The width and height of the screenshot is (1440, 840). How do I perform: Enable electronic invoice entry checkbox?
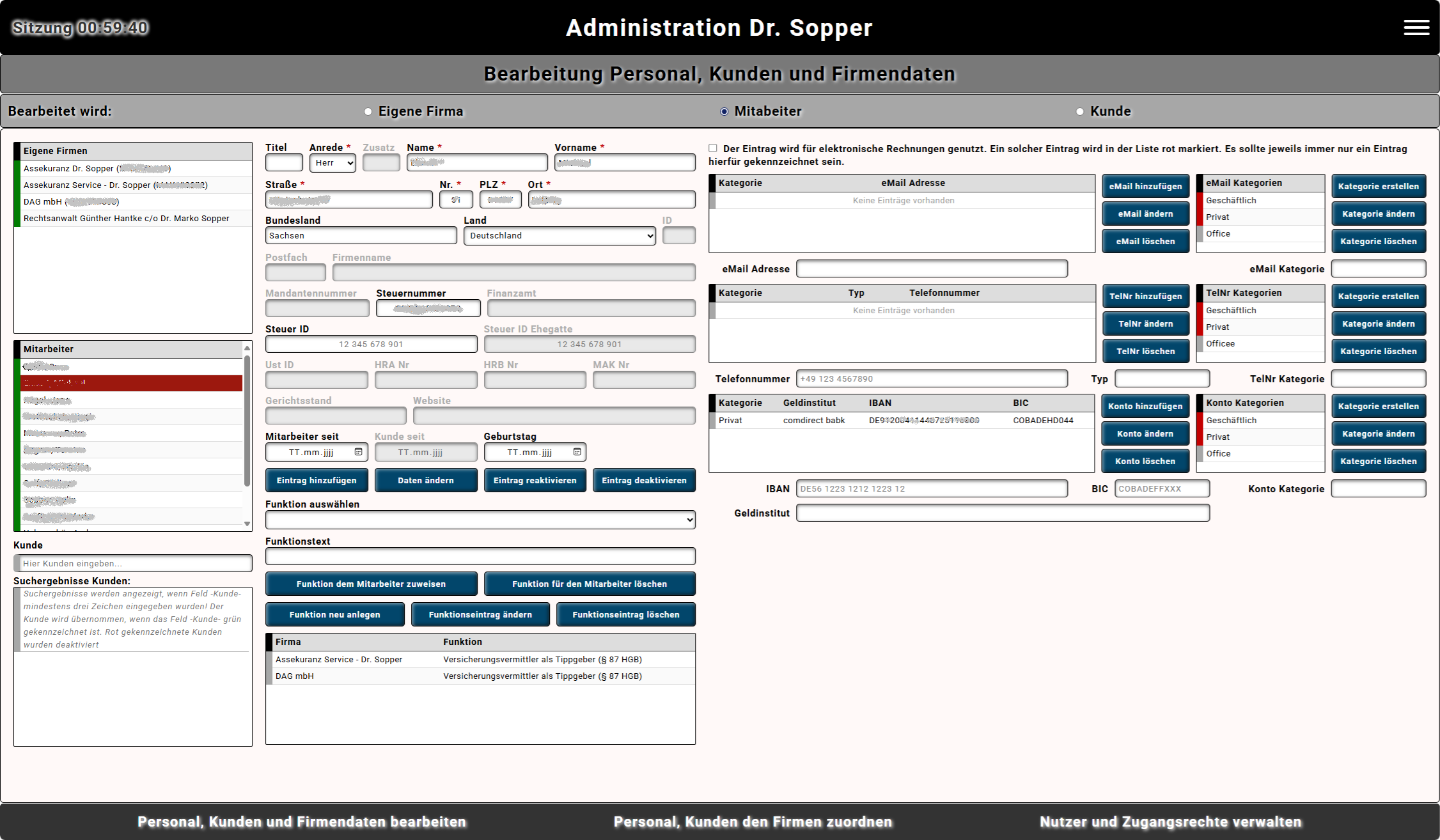[x=713, y=148]
